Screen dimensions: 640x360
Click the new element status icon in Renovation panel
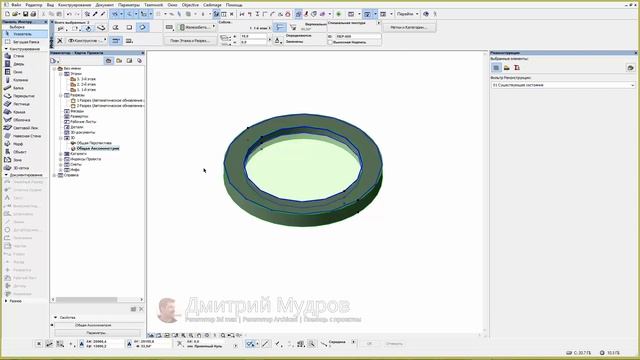pyautogui.click(x=517, y=68)
